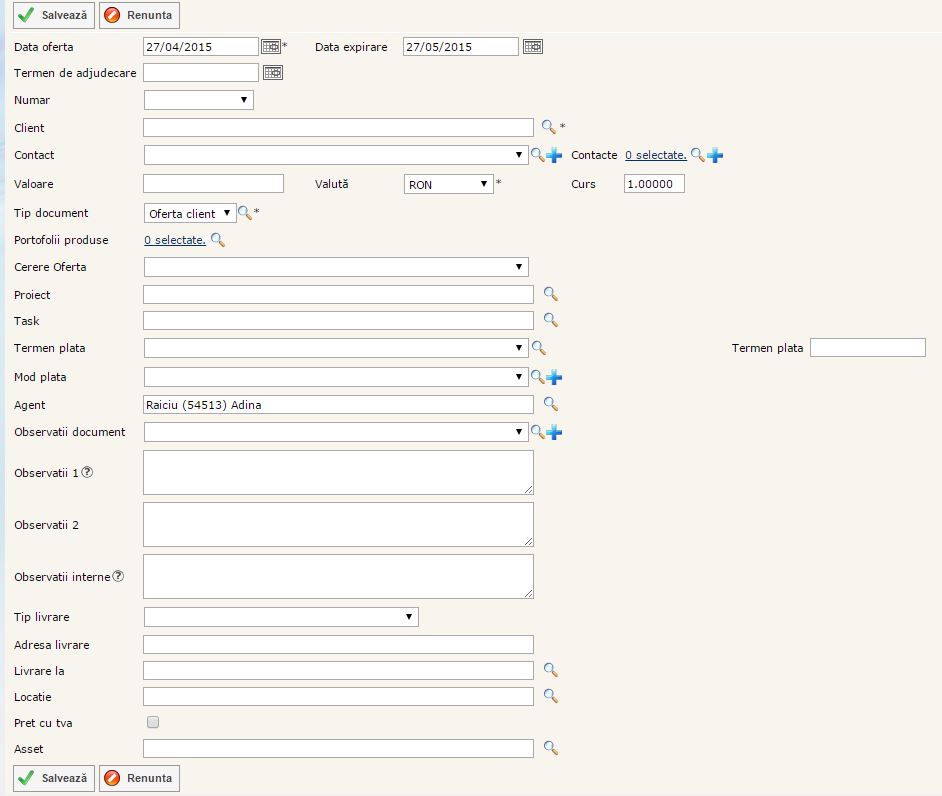Open Portofolii produse '0 selectate' link

pos(175,240)
